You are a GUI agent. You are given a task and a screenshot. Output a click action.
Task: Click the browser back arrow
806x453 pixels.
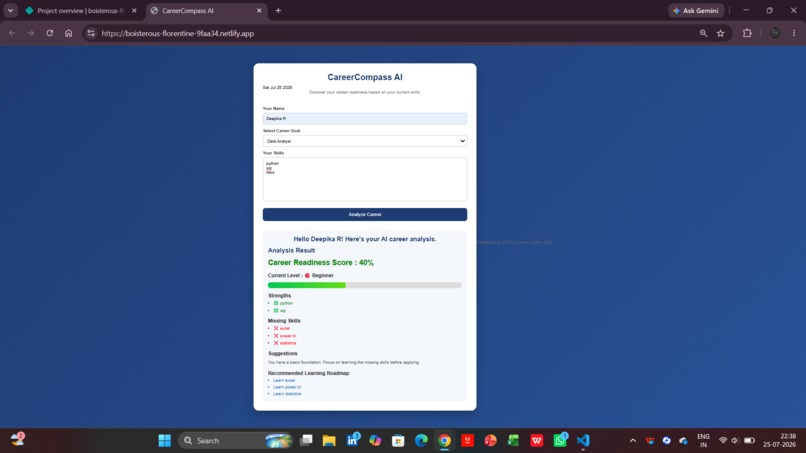(12, 33)
